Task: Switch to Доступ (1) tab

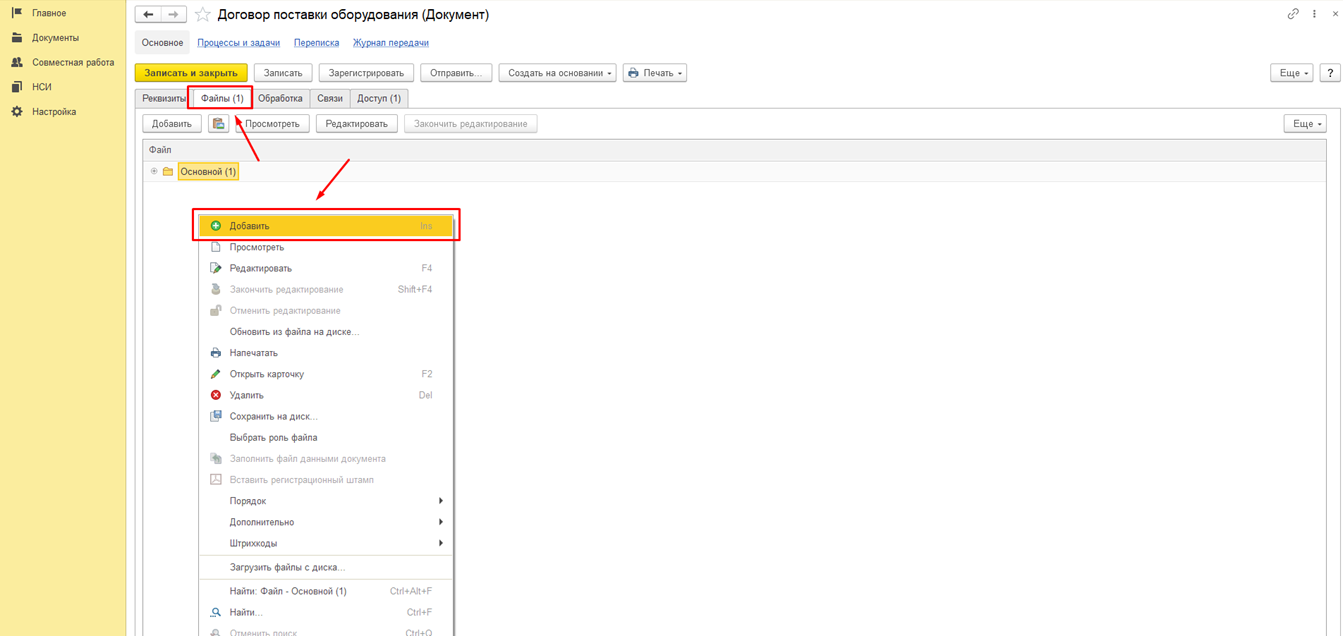Action: click(x=379, y=98)
